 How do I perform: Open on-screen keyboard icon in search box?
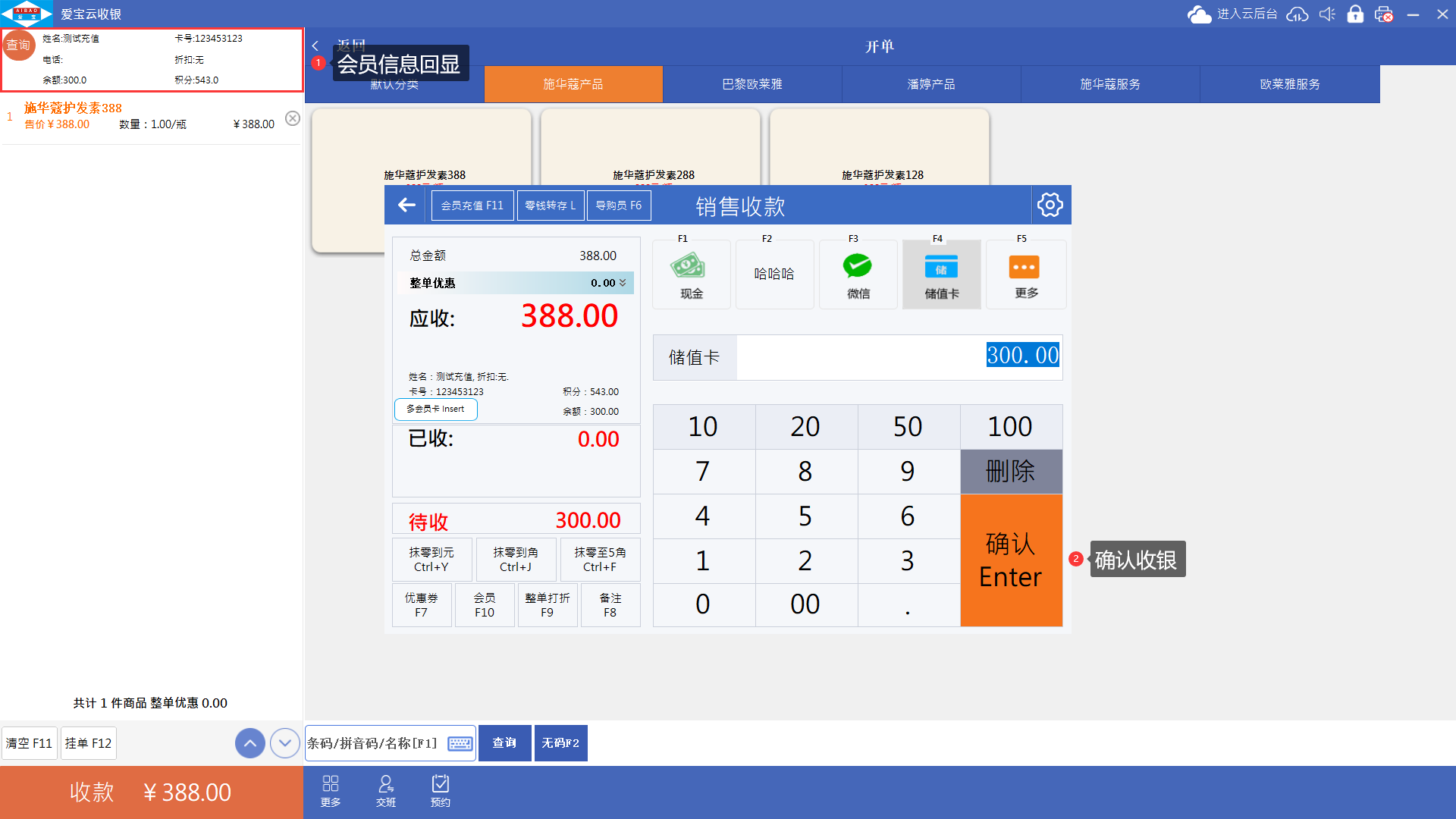tap(460, 743)
